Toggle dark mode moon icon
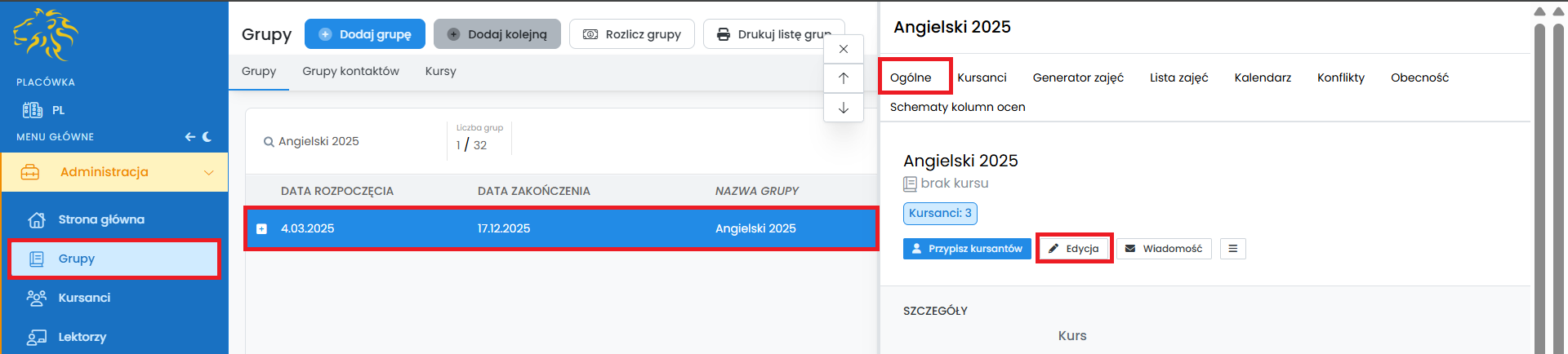Image resolution: width=1568 pixels, height=354 pixels. 207,137
